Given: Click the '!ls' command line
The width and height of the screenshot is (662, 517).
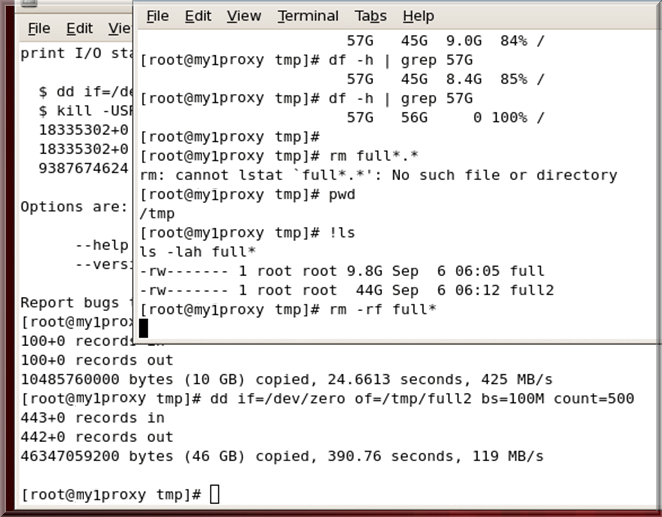Looking at the screenshot, I should [x=247, y=233].
